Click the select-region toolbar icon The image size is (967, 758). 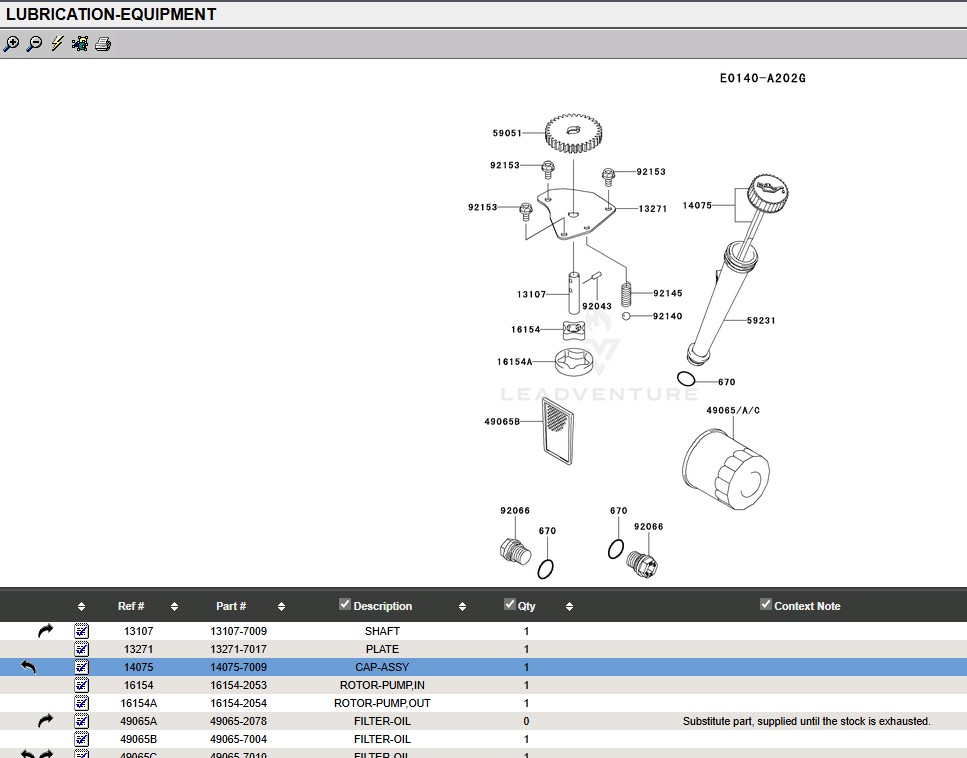pyautogui.click(x=80, y=44)
